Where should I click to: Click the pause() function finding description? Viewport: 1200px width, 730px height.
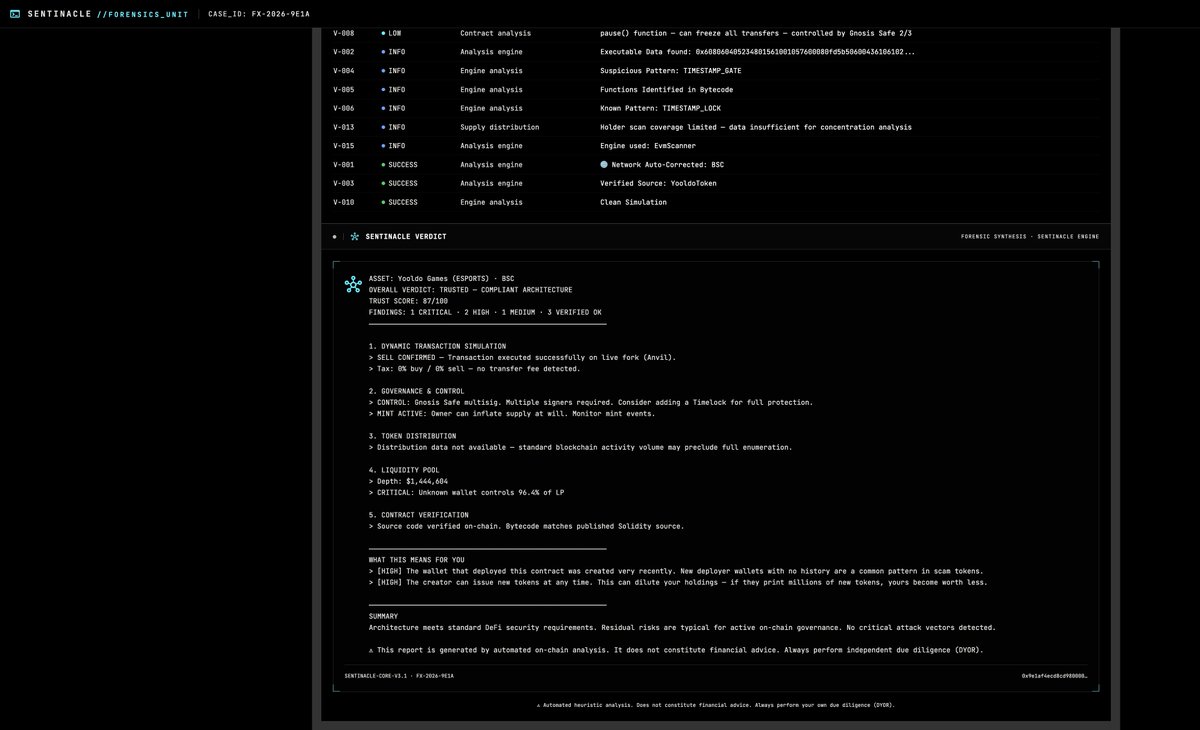tap(755, 33)
